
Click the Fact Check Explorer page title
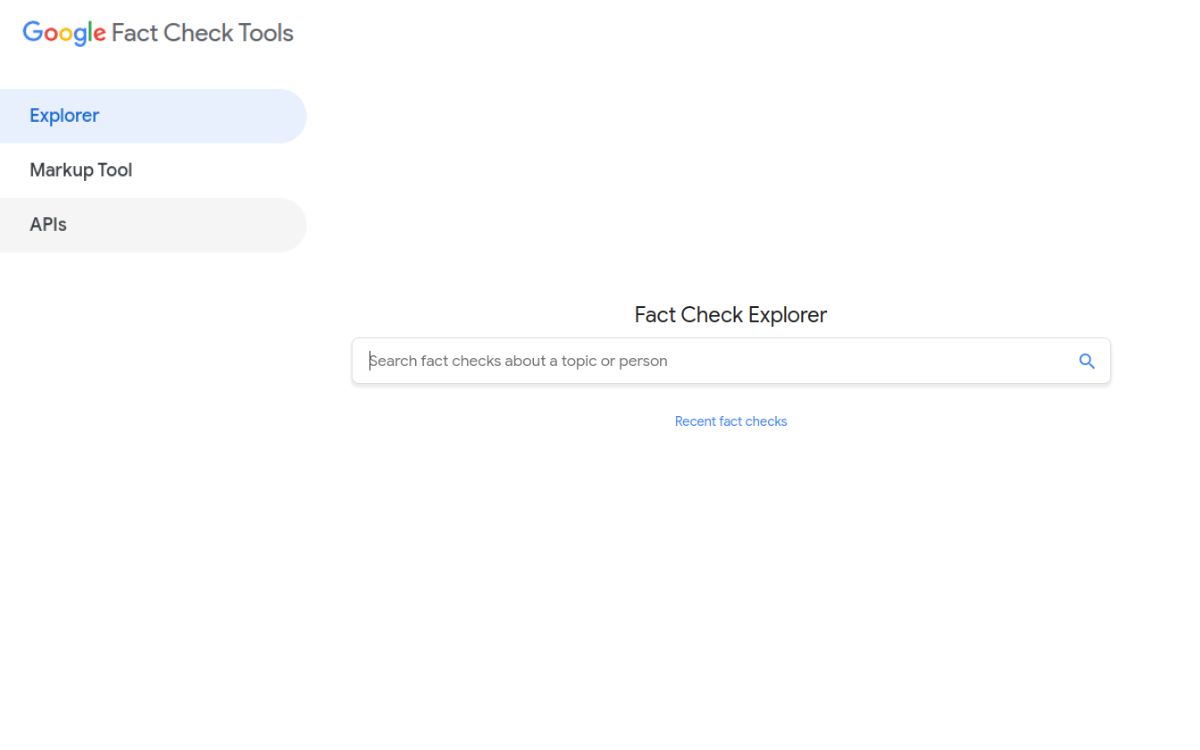click(731, 314)
